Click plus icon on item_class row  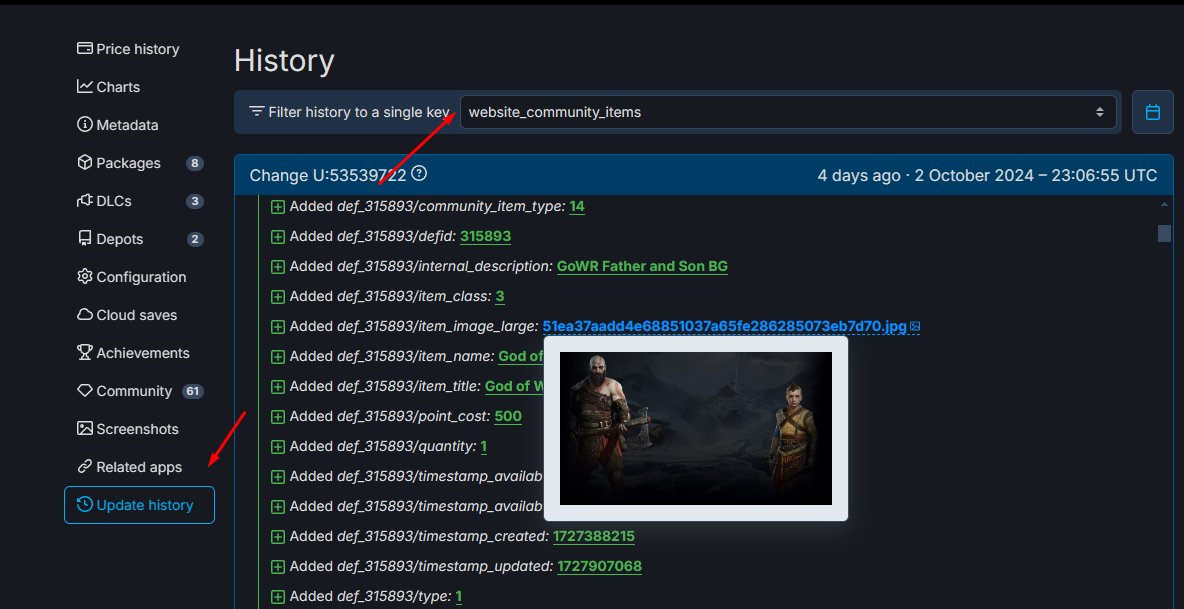pyautogui.click(x=278, y=297)
